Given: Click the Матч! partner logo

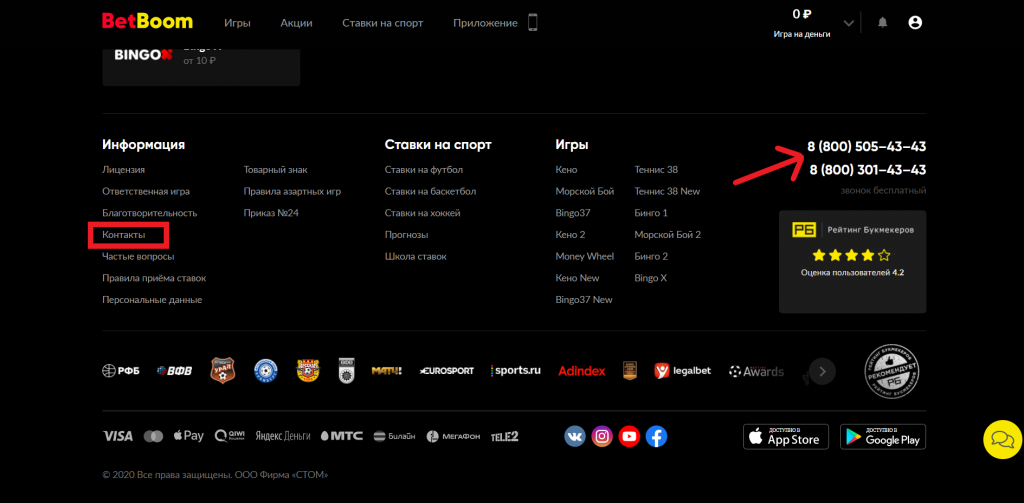Looking at the screenshot, I should 387,371.
